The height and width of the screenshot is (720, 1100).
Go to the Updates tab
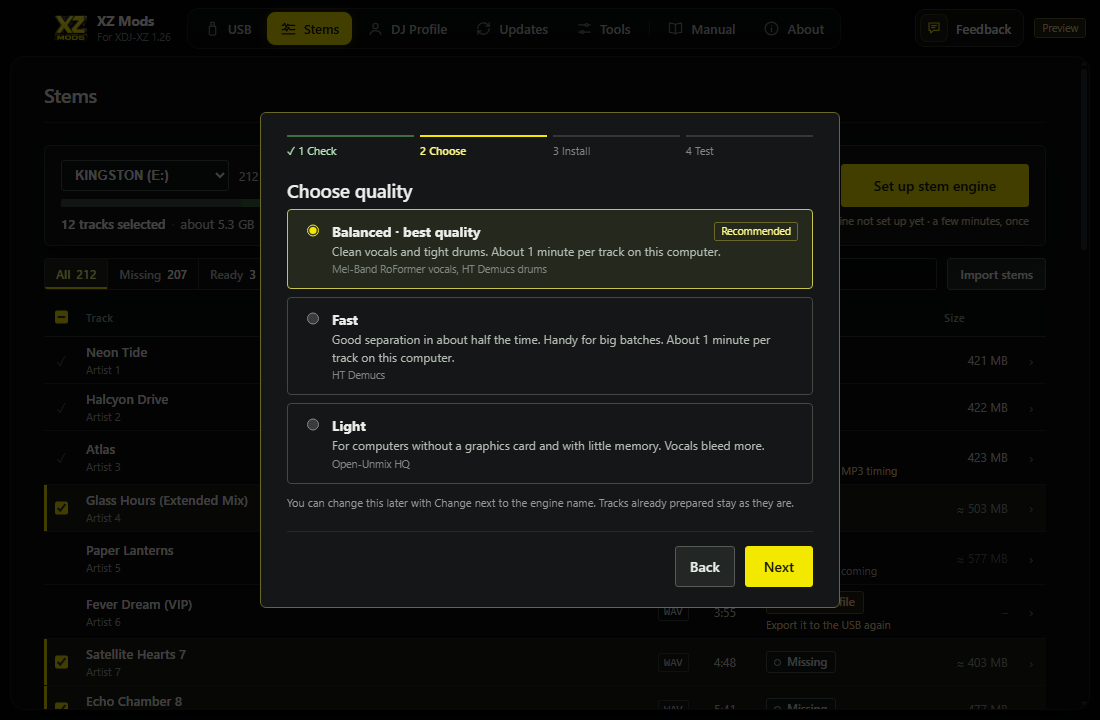tap(512, 29)
